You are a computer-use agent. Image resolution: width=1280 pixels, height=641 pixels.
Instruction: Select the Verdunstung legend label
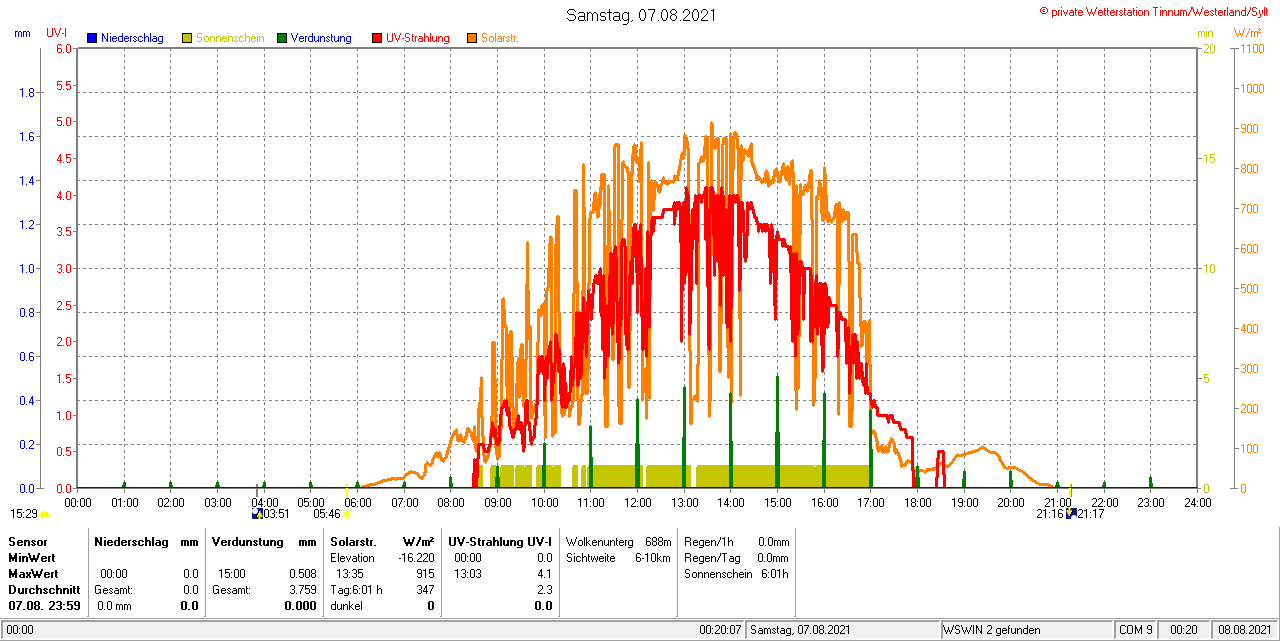tap(321, 38)
